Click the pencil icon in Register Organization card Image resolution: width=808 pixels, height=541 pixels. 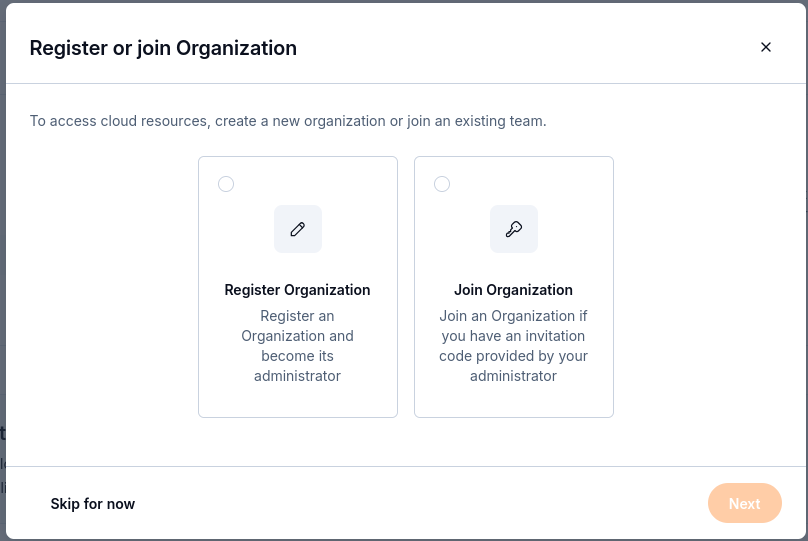[298, 229]
